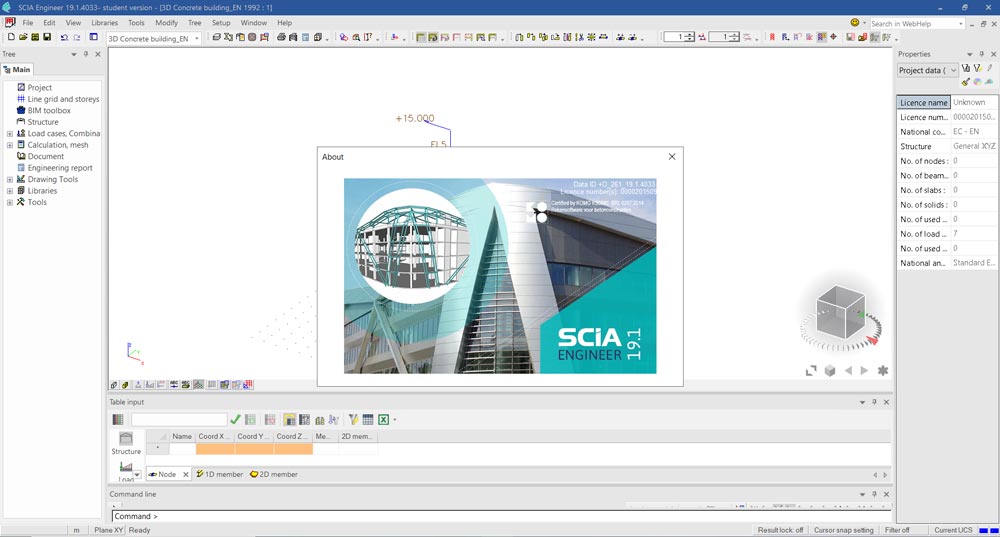Click the next view right arrow
The image size is (1000, 537).
(864, 371)
